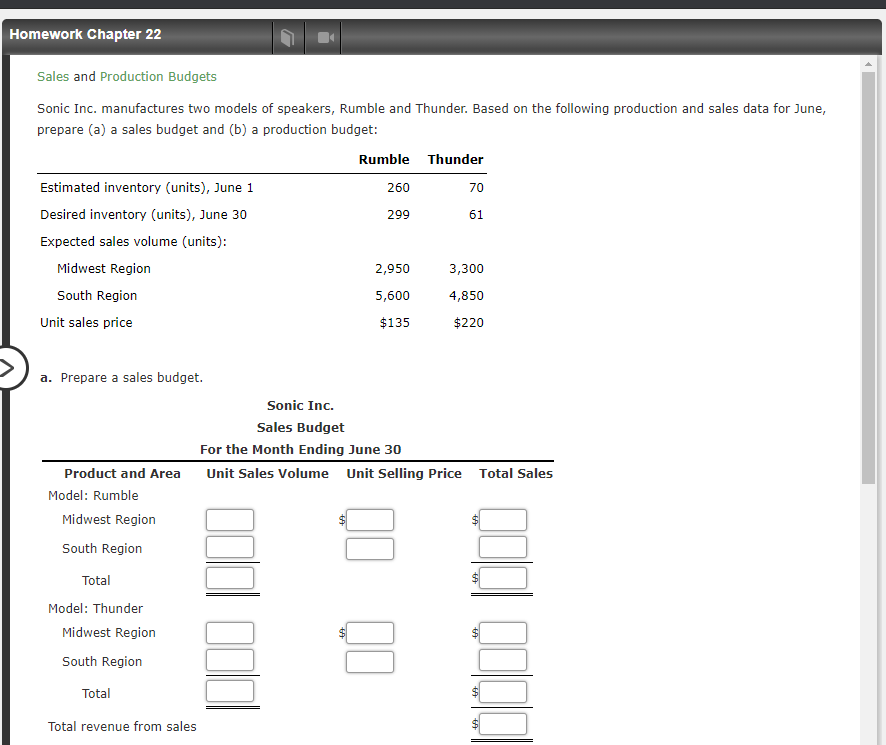Click the Unit Sales Volume column header
The width and height of the screenshot is (886, 745).
pyautogui.click(x=267, y=474)
